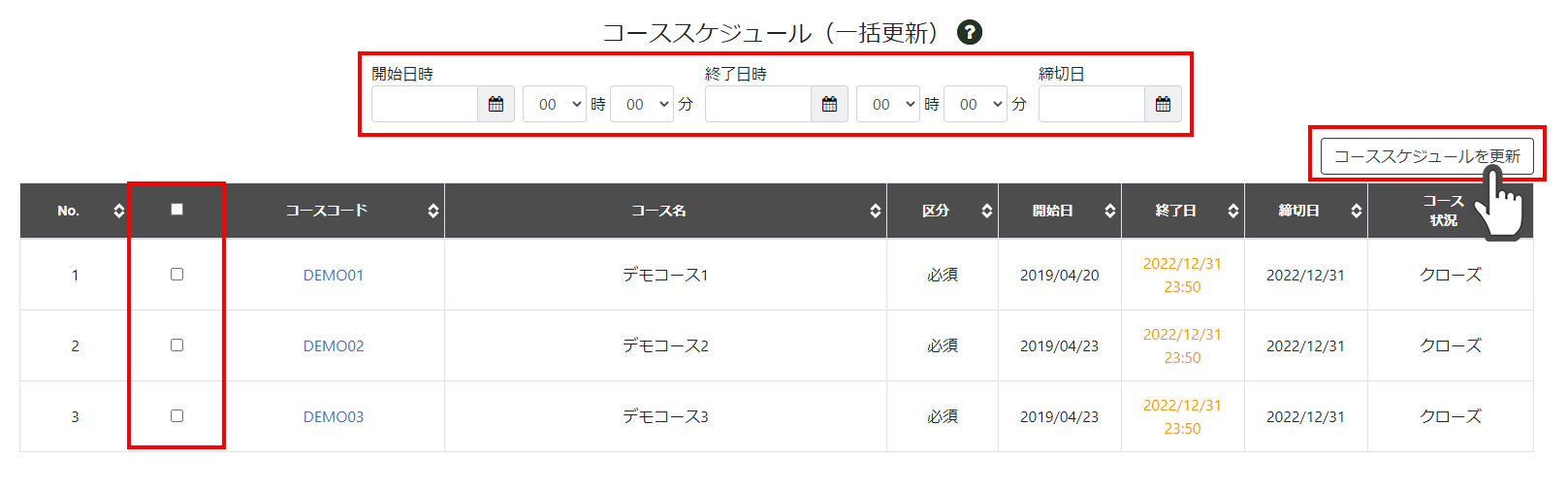Tick the checkbox for DEMO01 row
Screen dimensions: 1568x492
pos(176,275)
